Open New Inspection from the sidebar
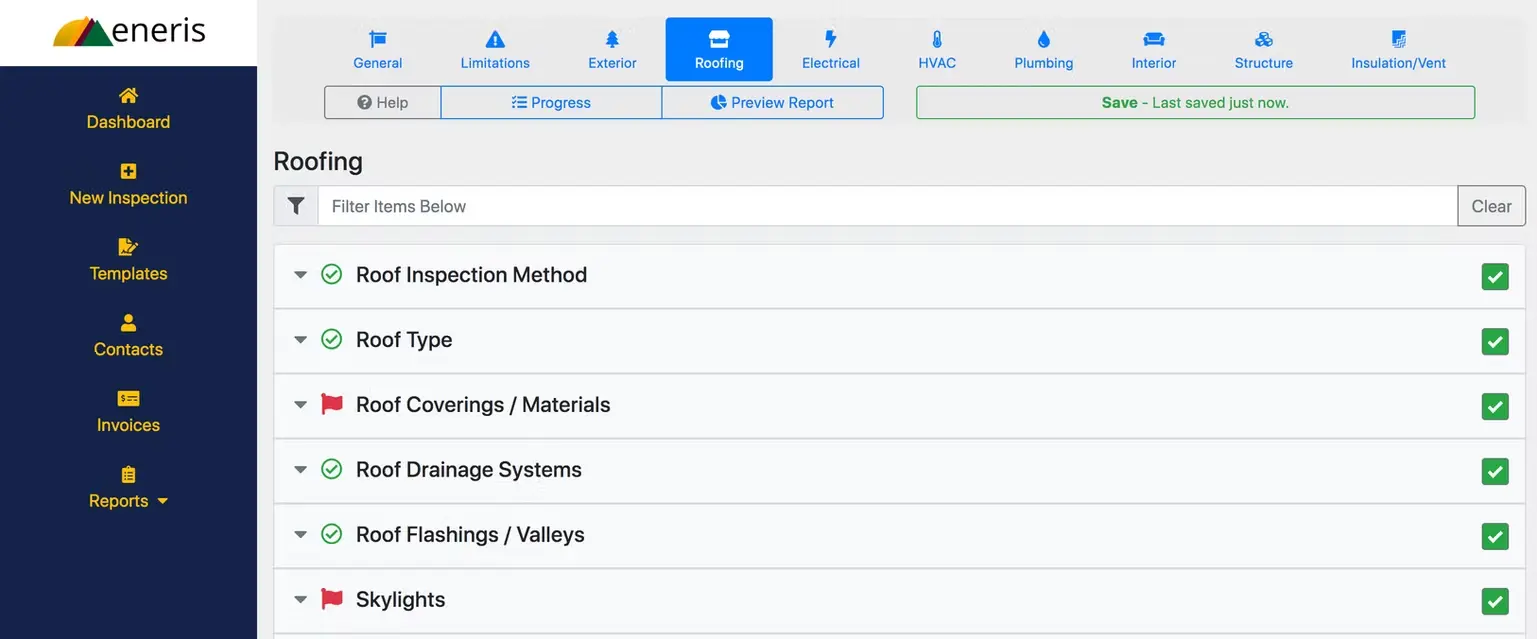 tap(128, 184)
